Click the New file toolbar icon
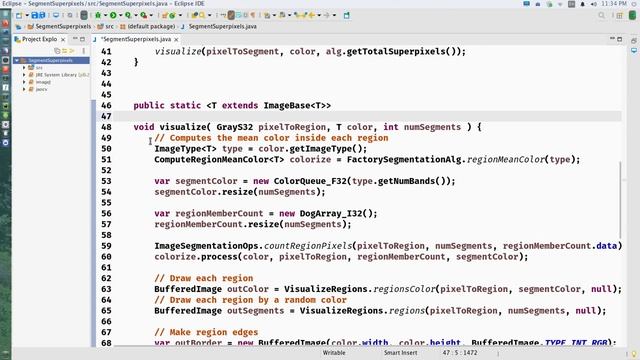640x360 pixels. click(19, 16)
